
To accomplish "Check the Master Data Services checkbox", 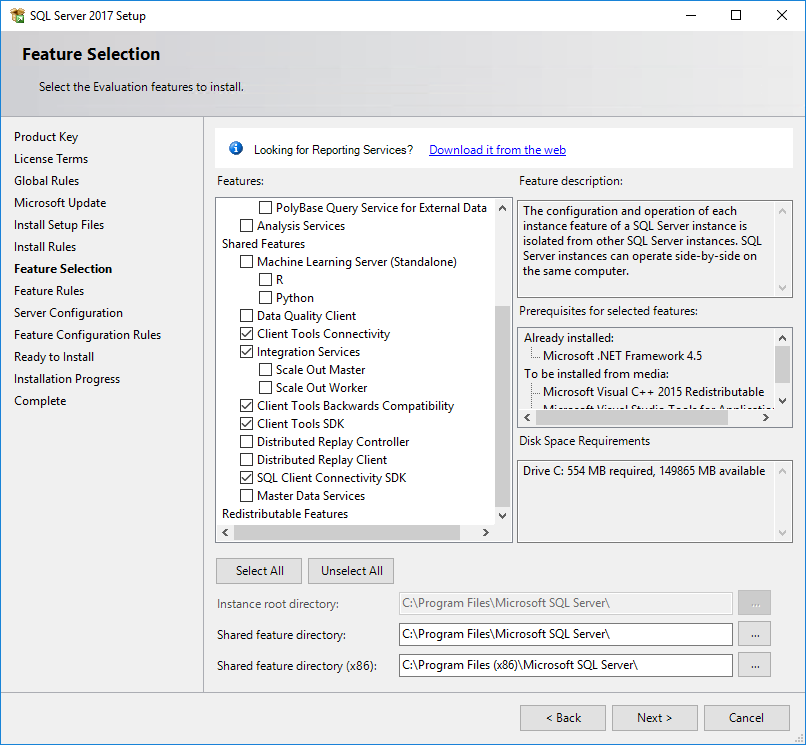I will (x=246, y=496).
